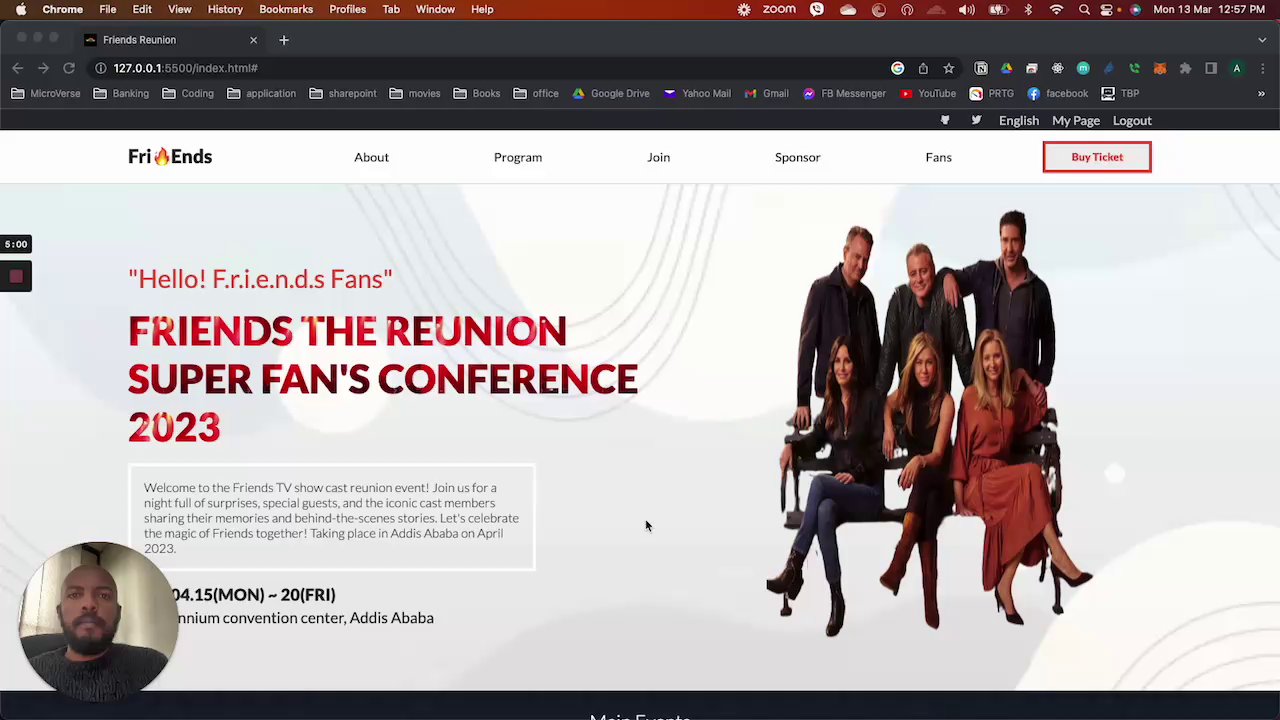The height and width of the screenshot is (720, 1280).
Task: Open the Chrome profile avatar A
Action: pos(1237,68)
